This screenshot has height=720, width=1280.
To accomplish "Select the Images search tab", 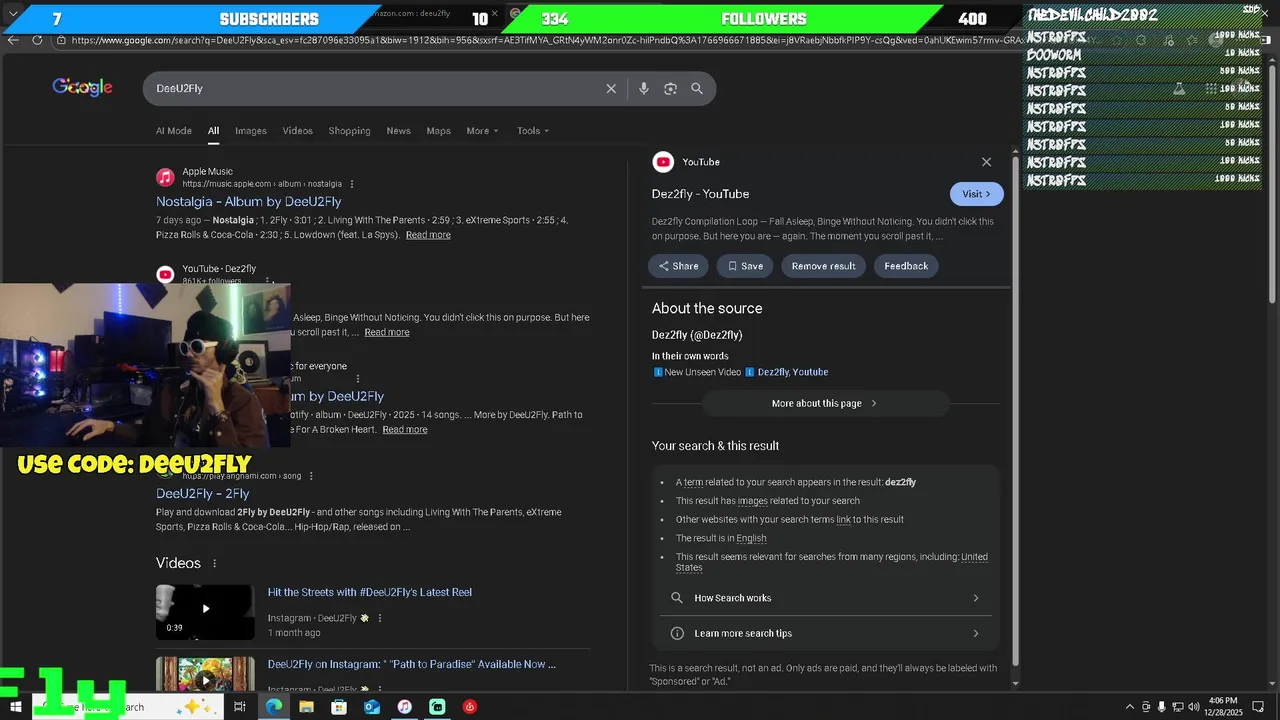I will click(x=251, y=131).
